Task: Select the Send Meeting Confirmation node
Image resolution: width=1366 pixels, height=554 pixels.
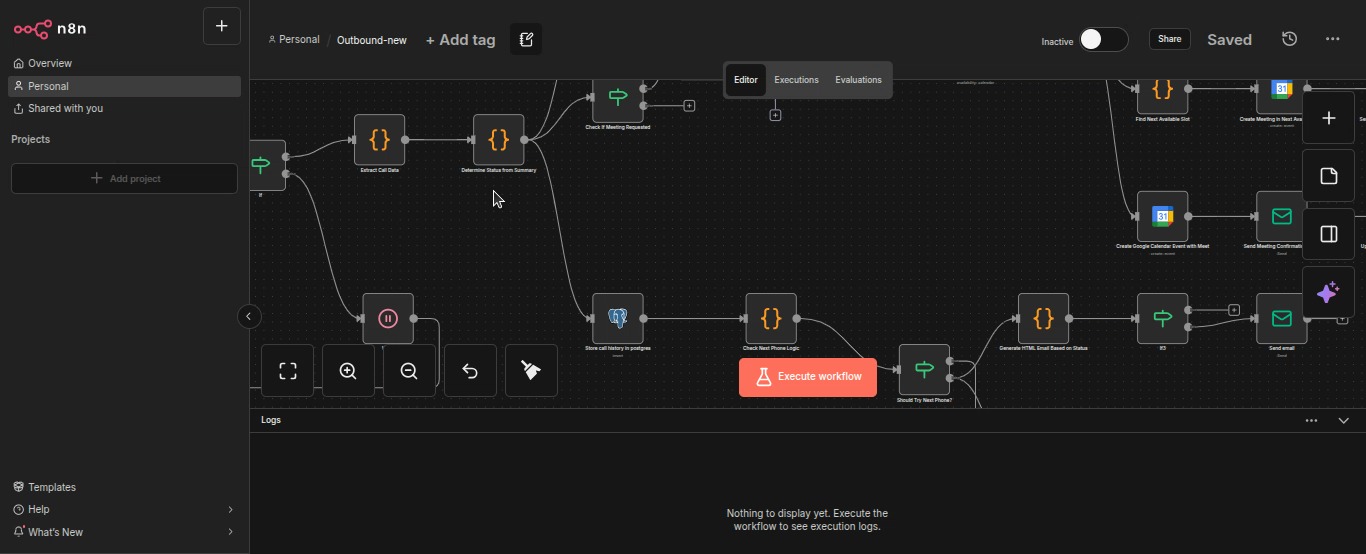Action: (1281, 216)
